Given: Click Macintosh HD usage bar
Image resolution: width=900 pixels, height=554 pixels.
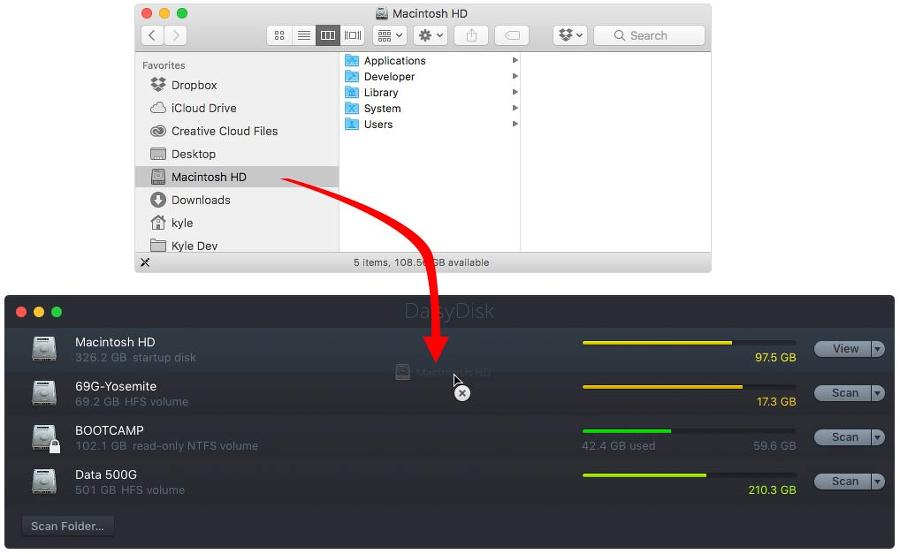Looking at the screenshot, I should pos(689,343).
